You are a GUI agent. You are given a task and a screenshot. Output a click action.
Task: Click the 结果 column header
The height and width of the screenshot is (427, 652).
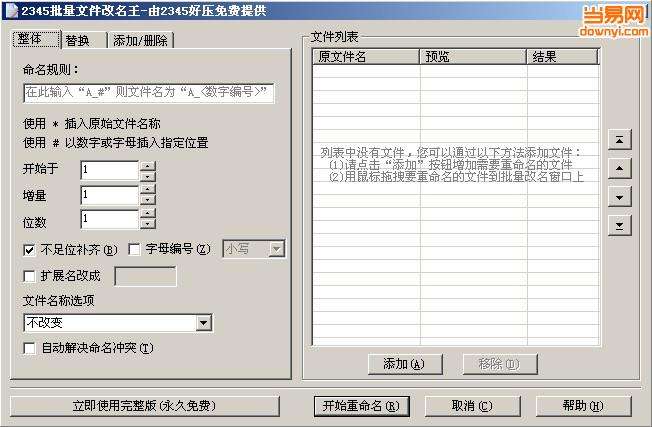(x=563, y=57)
